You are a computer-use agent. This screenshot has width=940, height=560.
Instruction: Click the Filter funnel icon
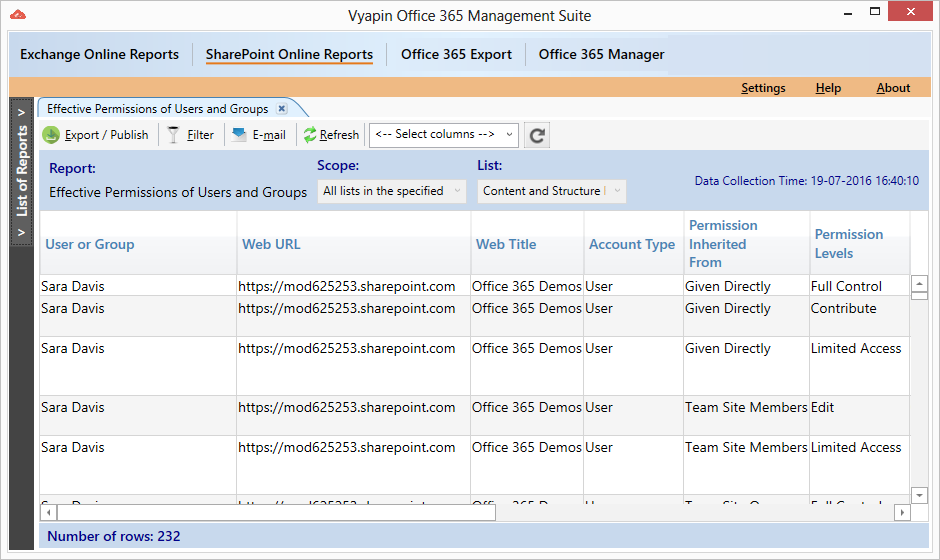click(173, 135)
